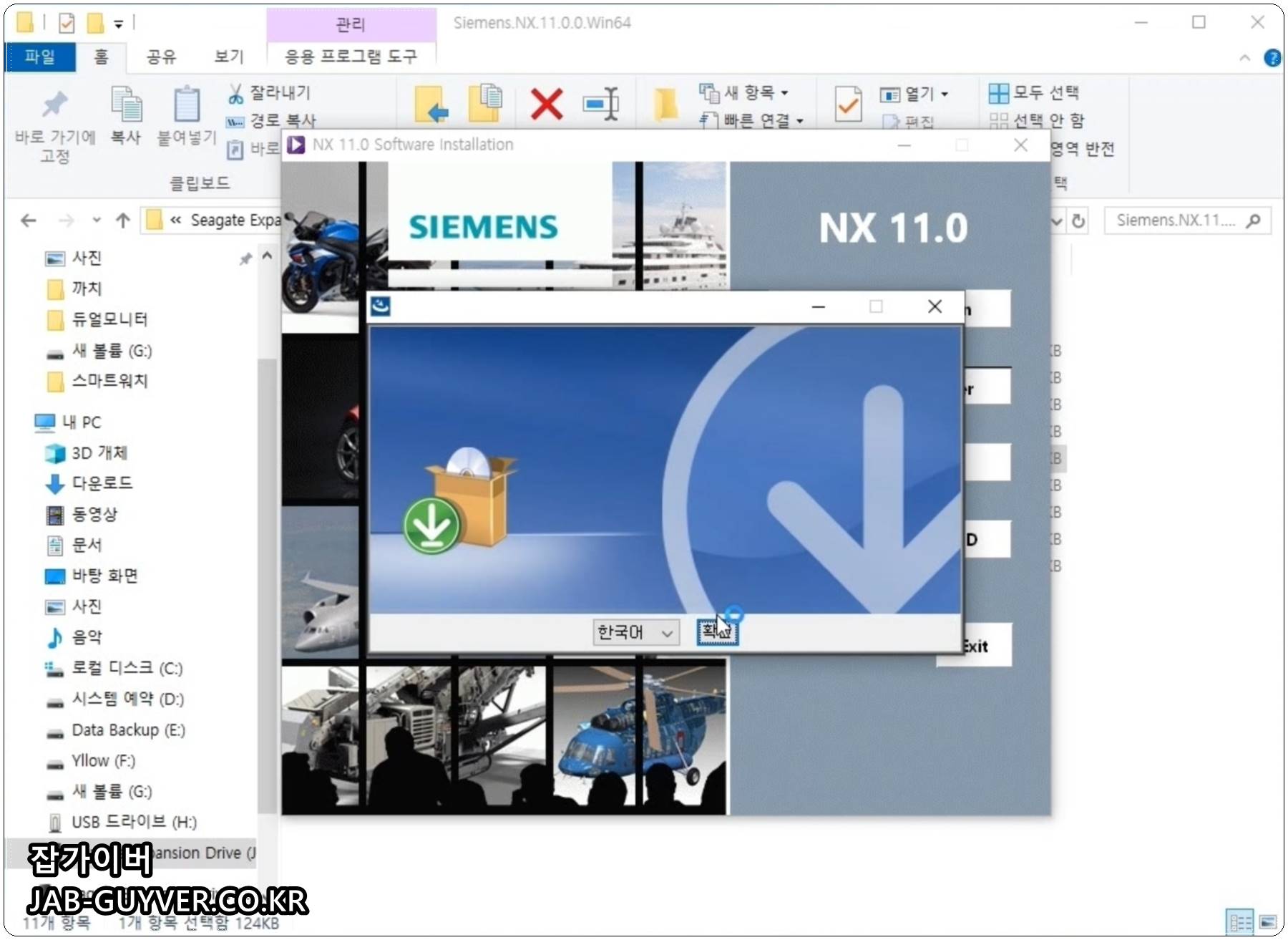1288x940 pixels.
Task: Click the search magnifier icon
Action: (1253, 221)
